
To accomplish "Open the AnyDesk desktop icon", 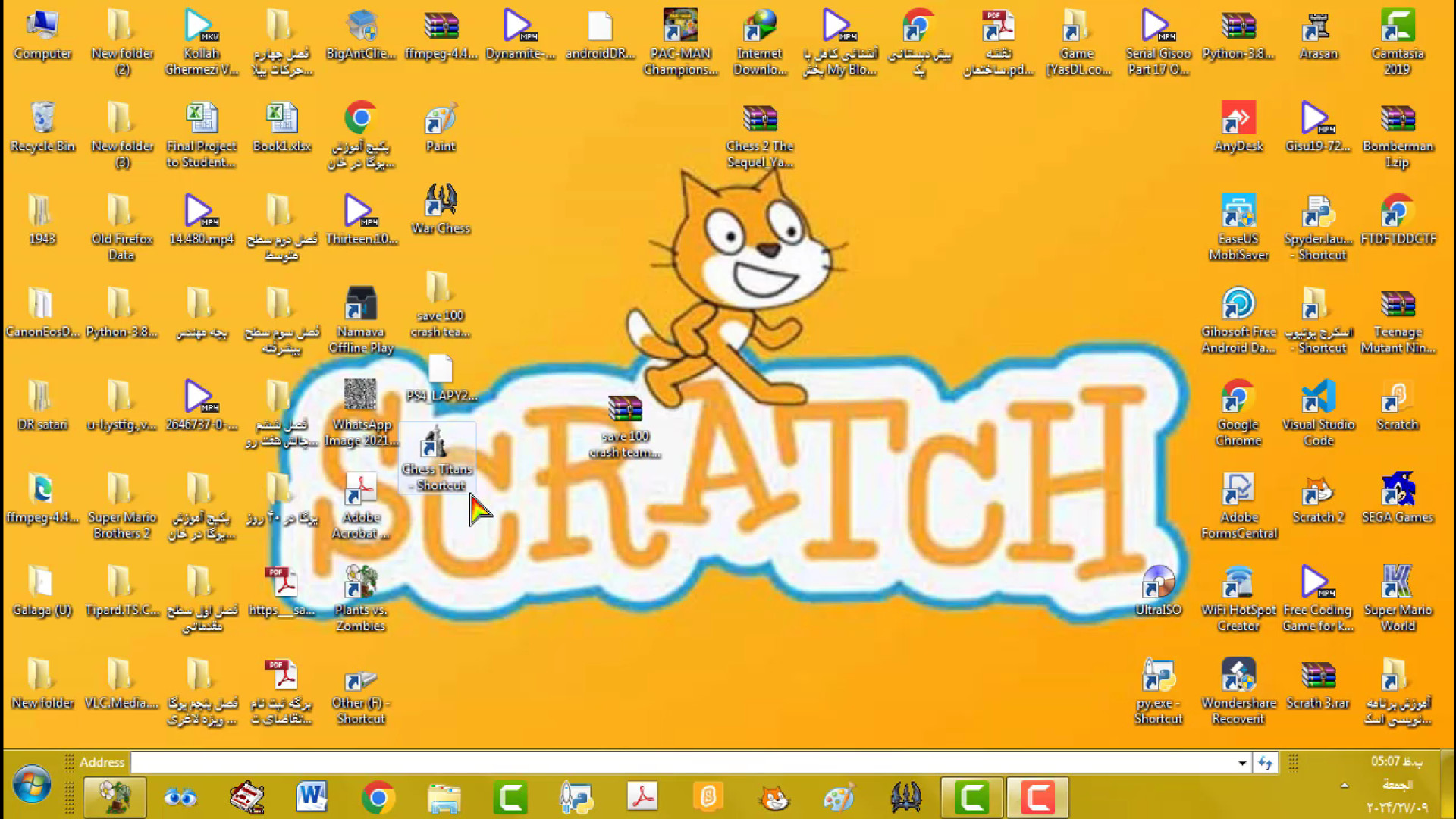I will 1238,127.
